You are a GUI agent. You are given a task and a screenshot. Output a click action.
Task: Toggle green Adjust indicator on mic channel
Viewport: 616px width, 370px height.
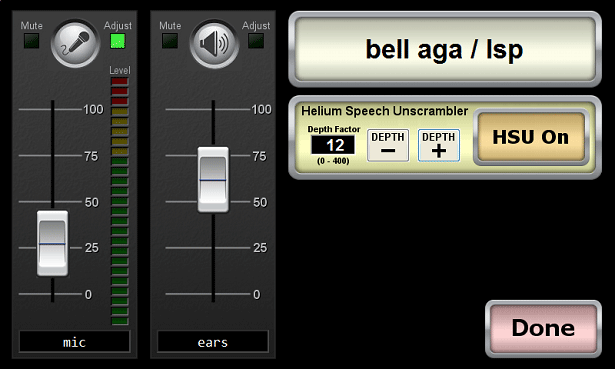(117, 41)
